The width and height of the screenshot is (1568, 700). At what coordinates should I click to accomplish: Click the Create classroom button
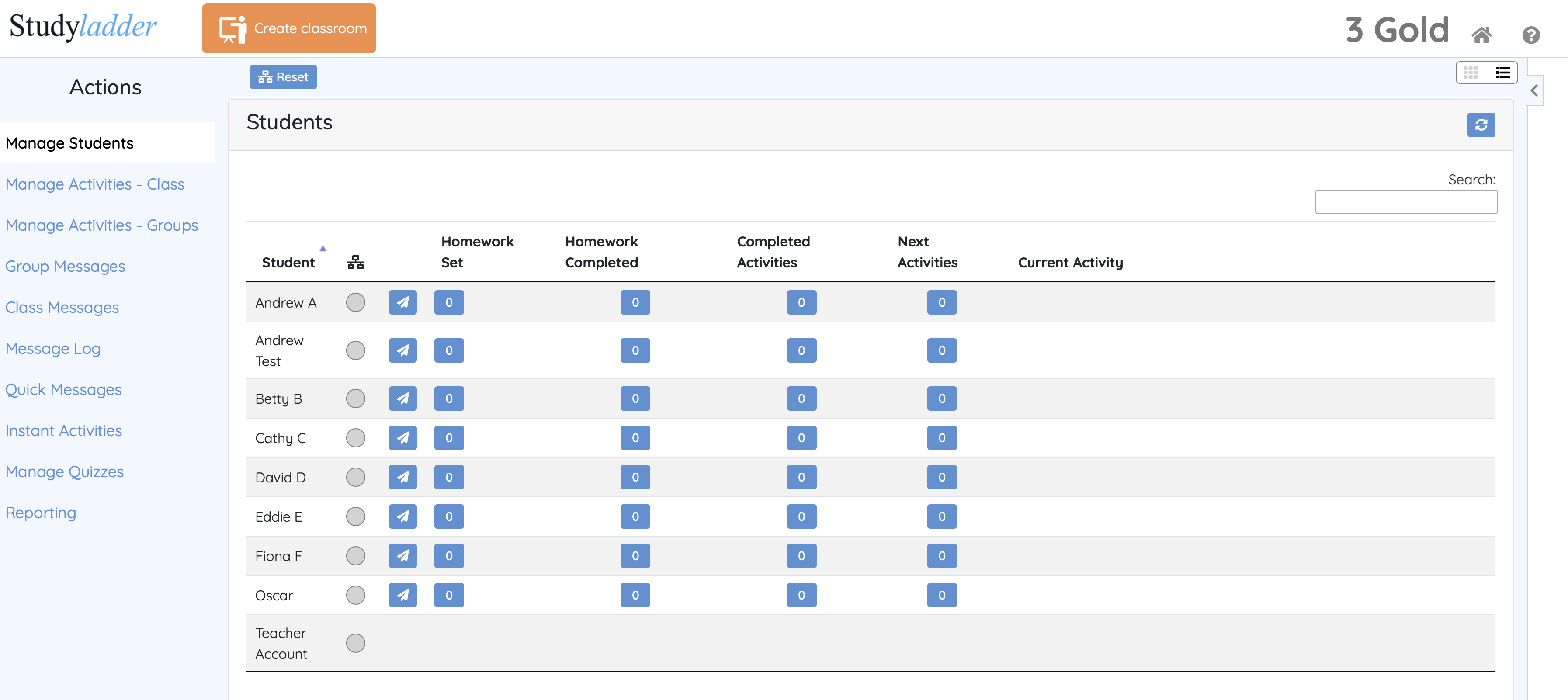(x=288, y=28)
